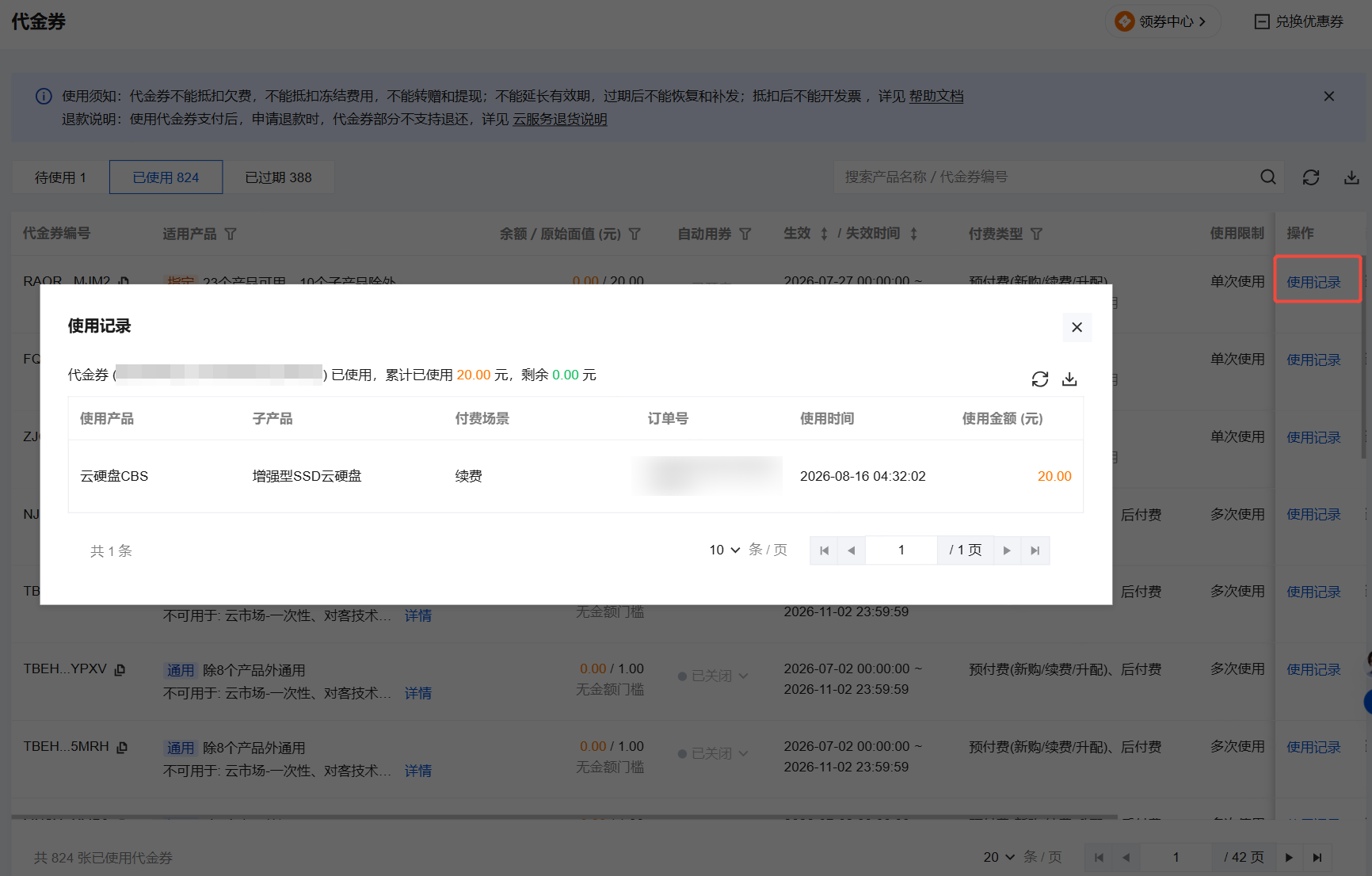This screenshot has height=876, width=1372.
Task: Copy the TBEH...YPXV voucher code
Action: [120, 670]
